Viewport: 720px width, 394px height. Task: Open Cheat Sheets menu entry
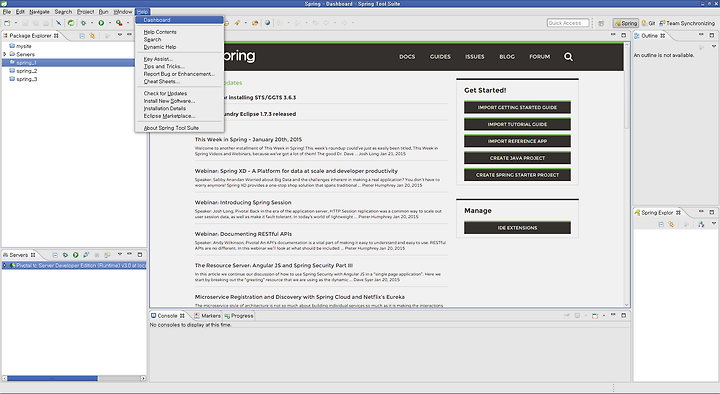pyautogui.click(x=179, y=81)
